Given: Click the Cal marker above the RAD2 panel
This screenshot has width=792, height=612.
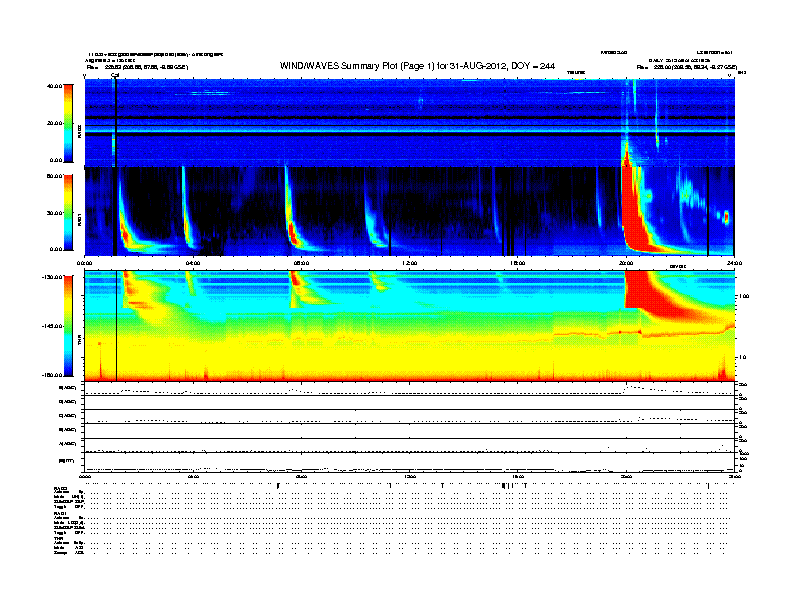Looking at the screenshot, I should (115, 75).
